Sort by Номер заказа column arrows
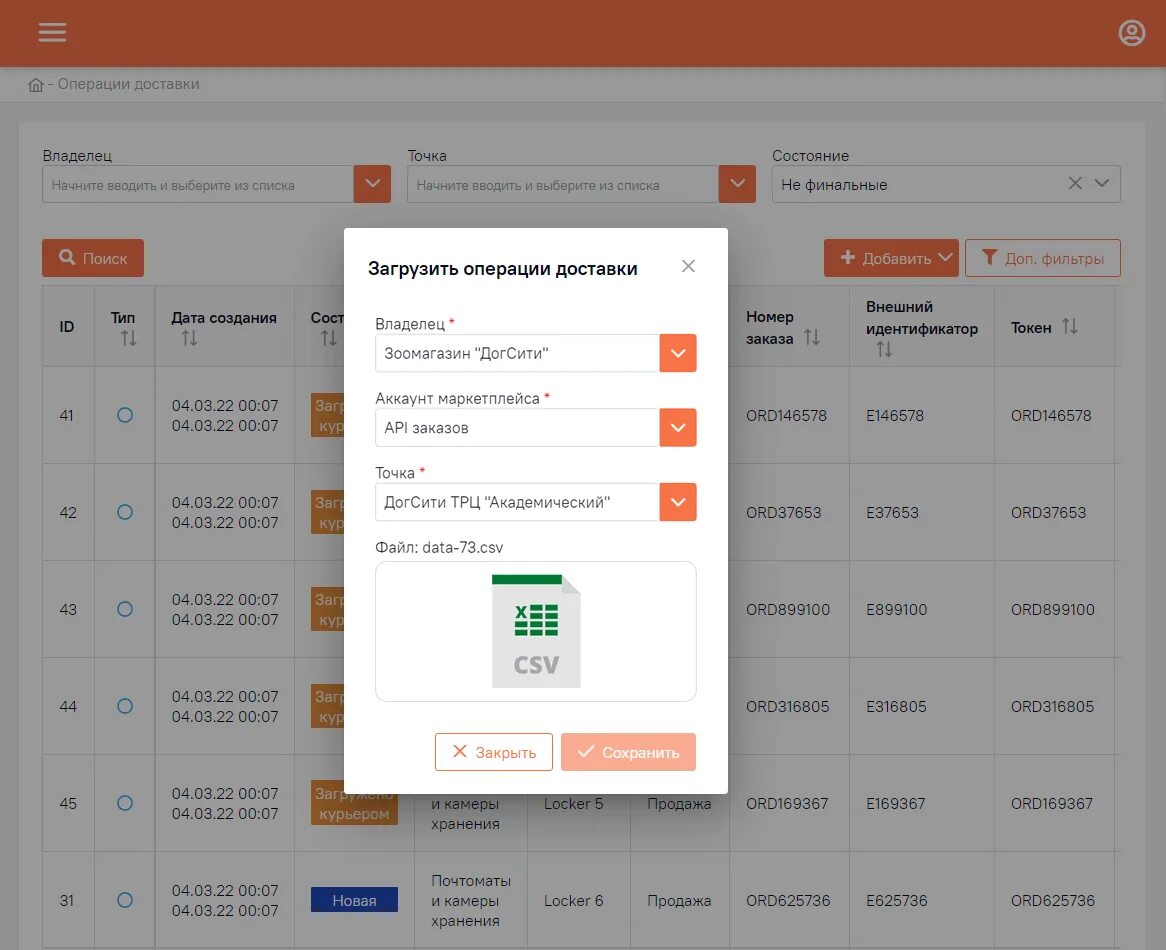The image size is (1166, 950). 812,337
